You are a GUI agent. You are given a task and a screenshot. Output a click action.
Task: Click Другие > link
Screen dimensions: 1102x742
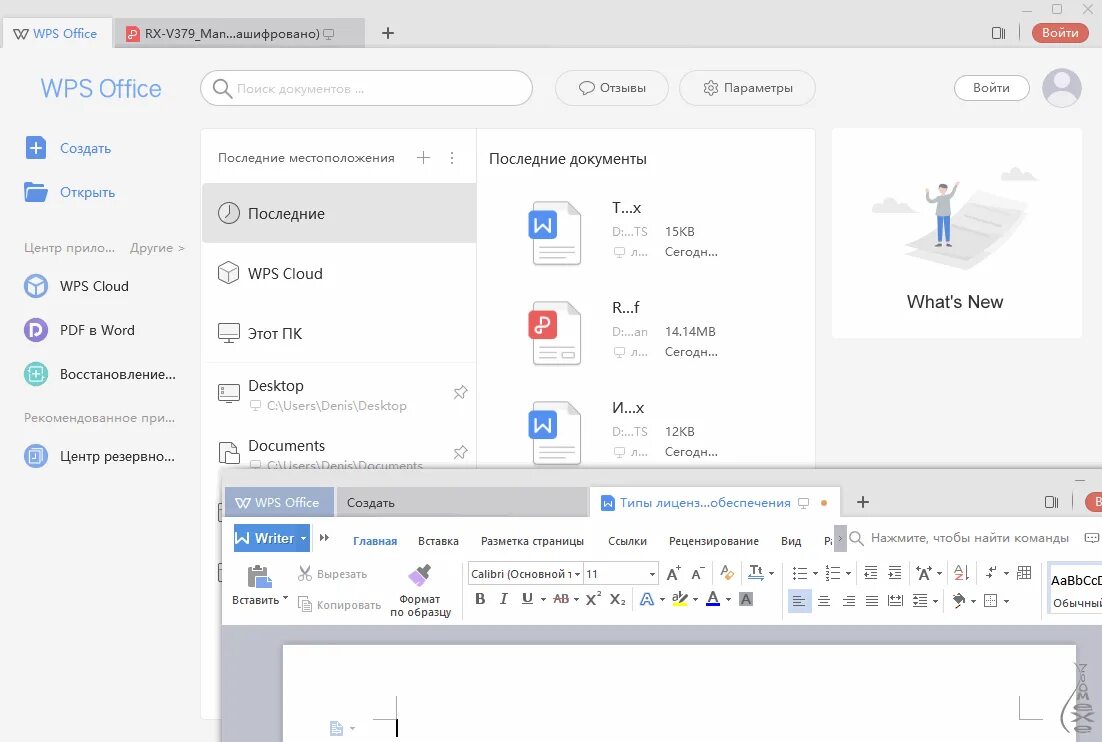(x=157, y=247)
